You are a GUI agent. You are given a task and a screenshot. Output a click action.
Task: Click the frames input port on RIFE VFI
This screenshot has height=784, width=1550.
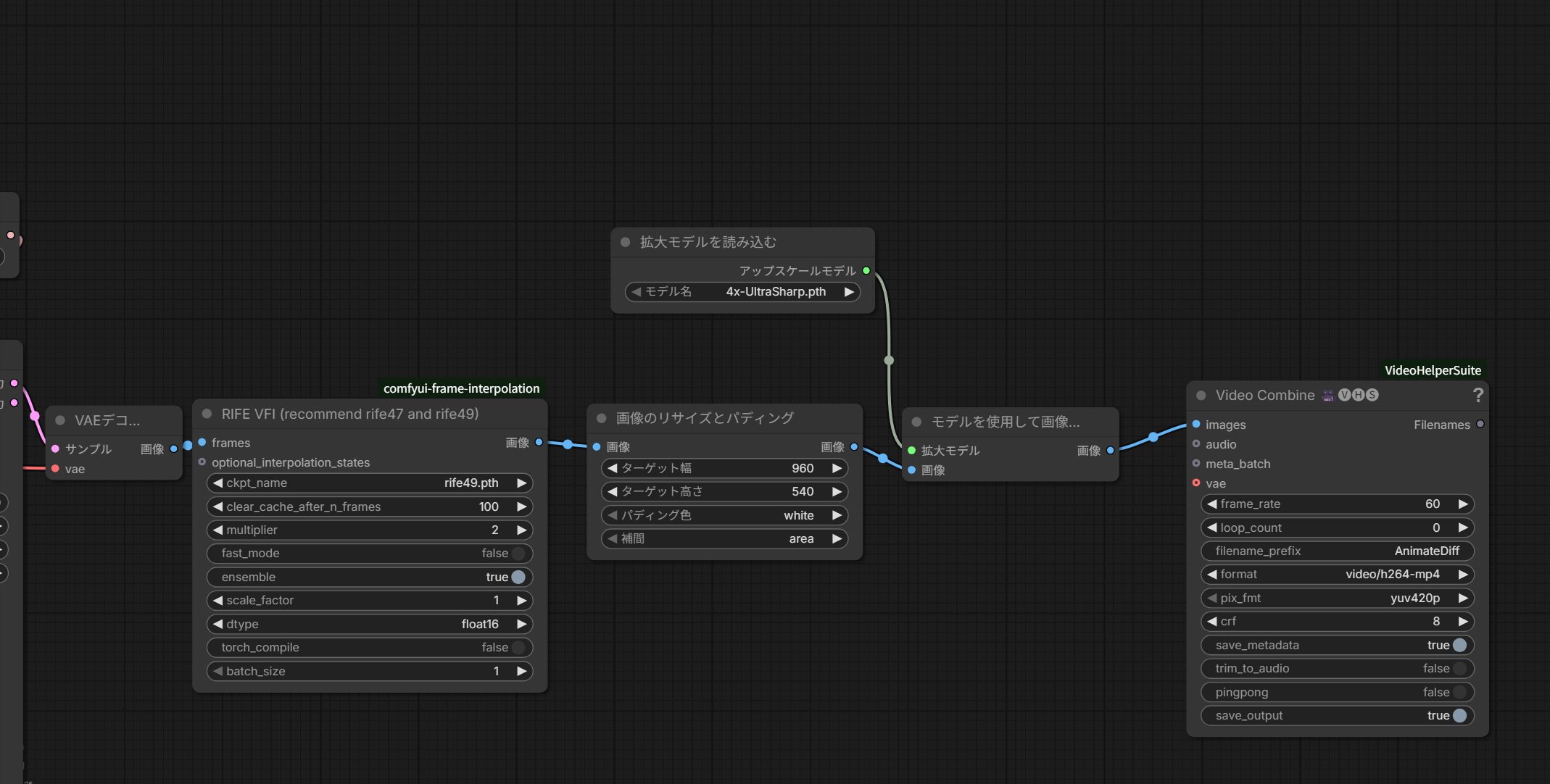[x=202, y=442]
